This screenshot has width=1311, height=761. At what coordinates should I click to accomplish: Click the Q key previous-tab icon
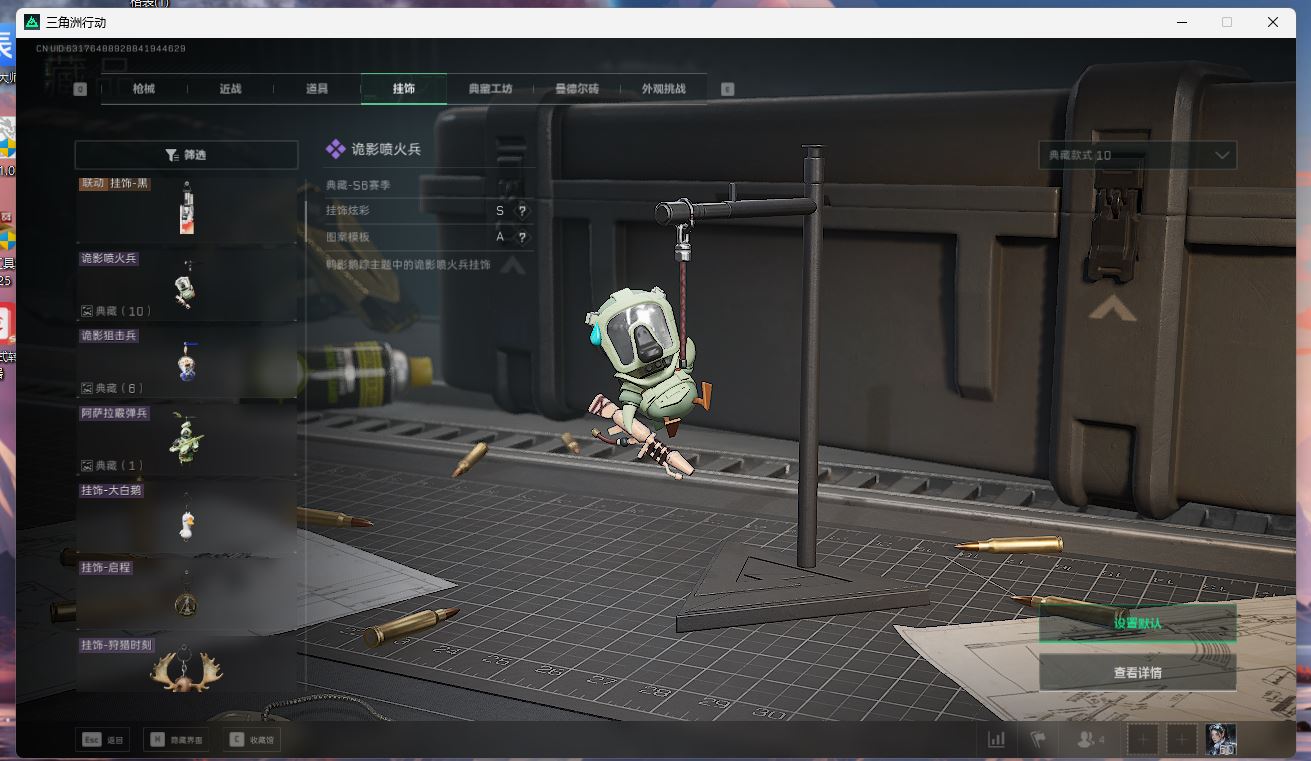(x=81, y=89)
